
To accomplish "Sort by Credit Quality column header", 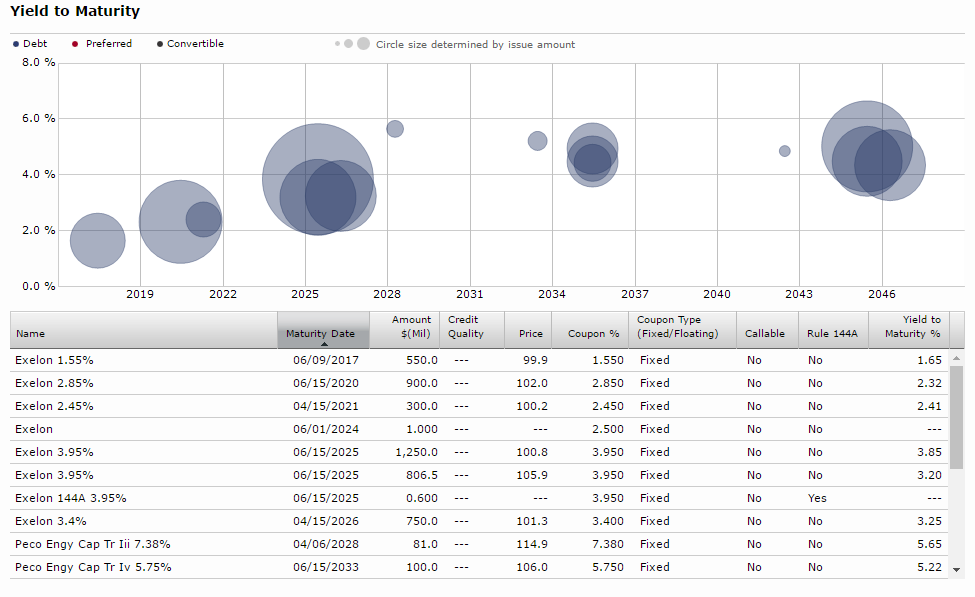I will pyautogui.click(x=472, y=330).
